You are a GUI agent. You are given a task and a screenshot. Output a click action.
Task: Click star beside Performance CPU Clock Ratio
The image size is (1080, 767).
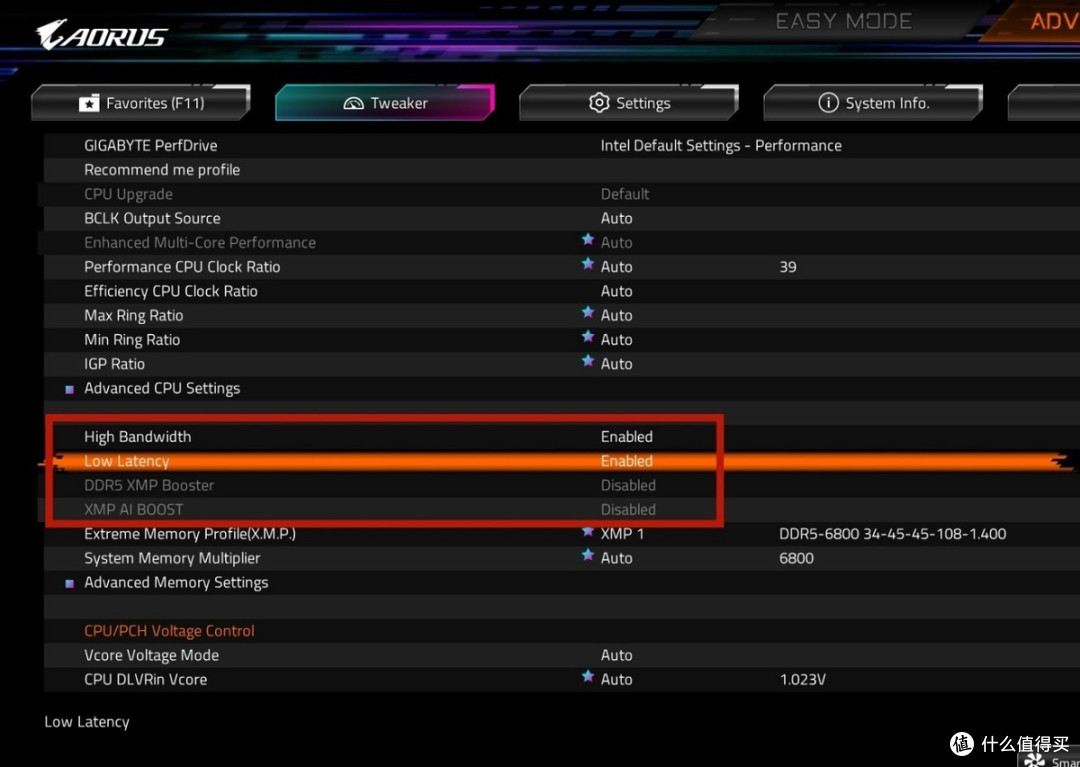coord(588,263)
